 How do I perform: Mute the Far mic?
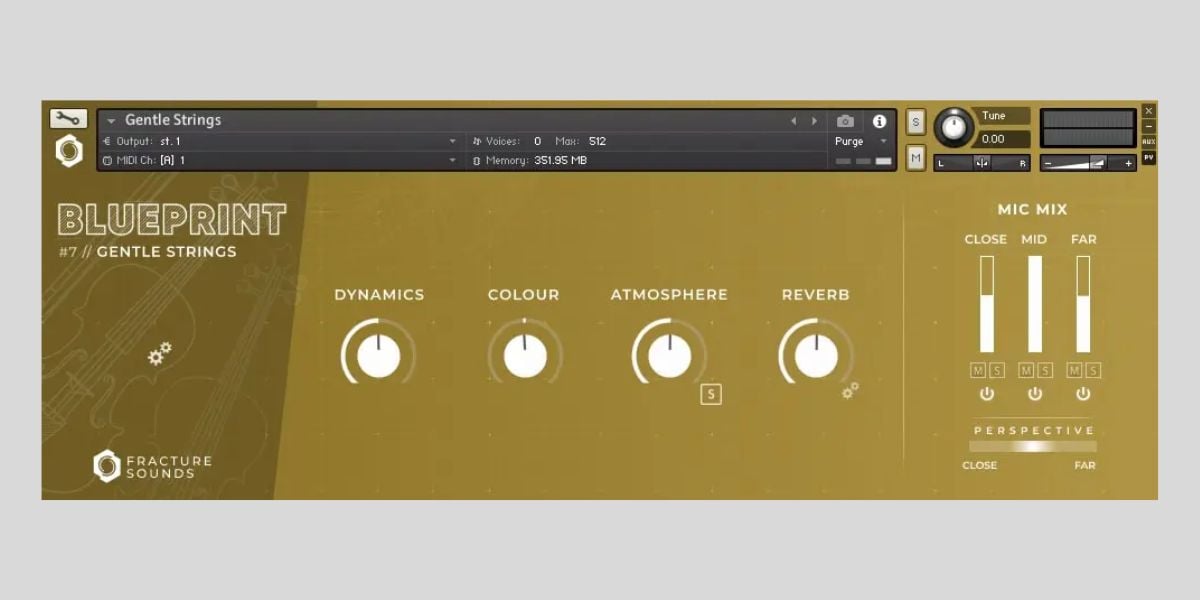pos(1074,371)
